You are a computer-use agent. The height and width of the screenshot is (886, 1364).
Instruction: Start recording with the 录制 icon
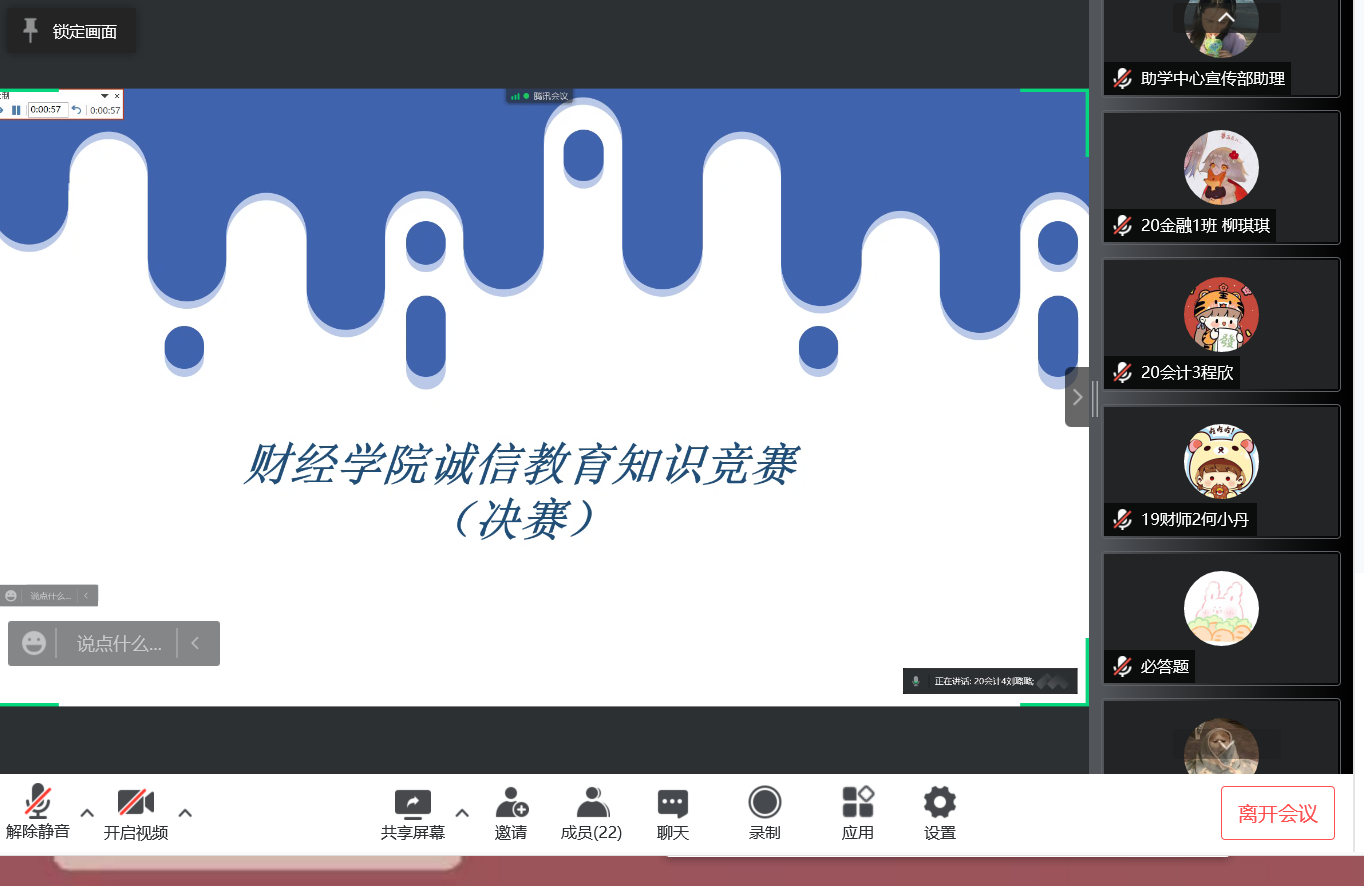[765, 803]
